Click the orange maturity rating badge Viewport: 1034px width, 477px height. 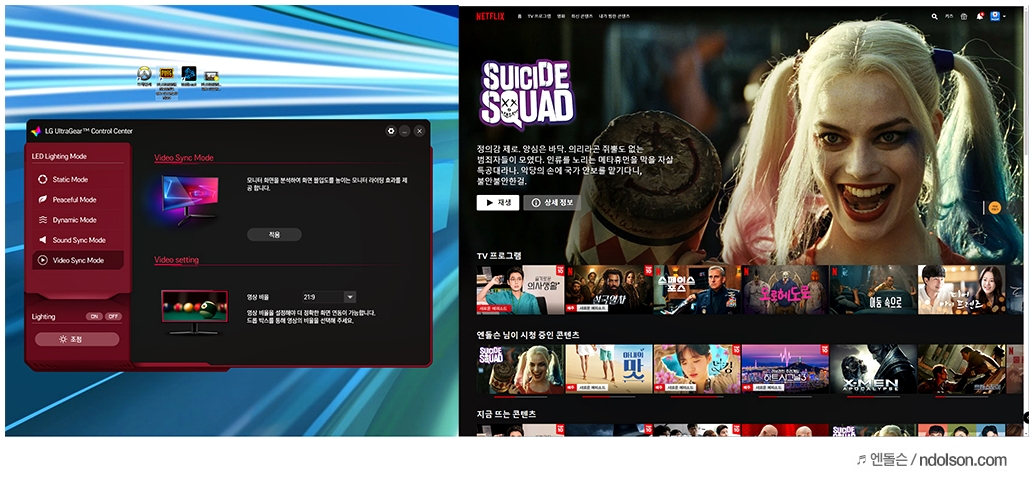tap(995, 208)
